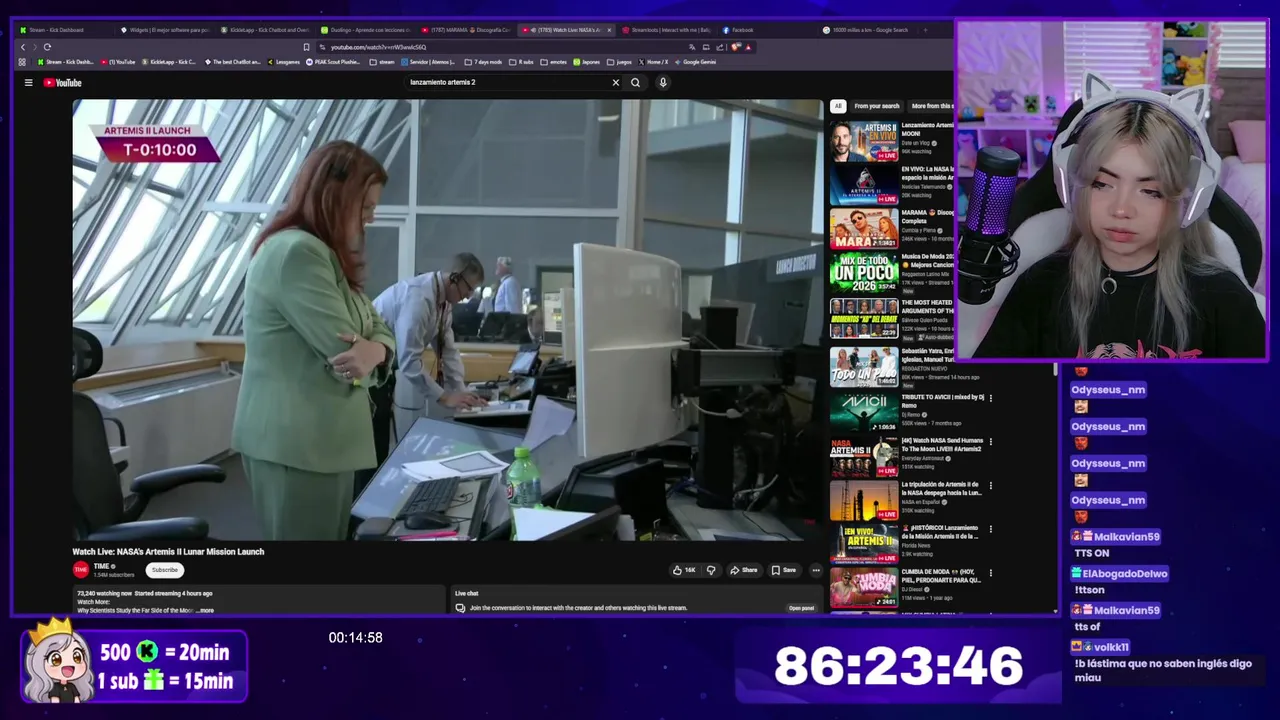Open the Home / X bookmark

coord(654,62)
